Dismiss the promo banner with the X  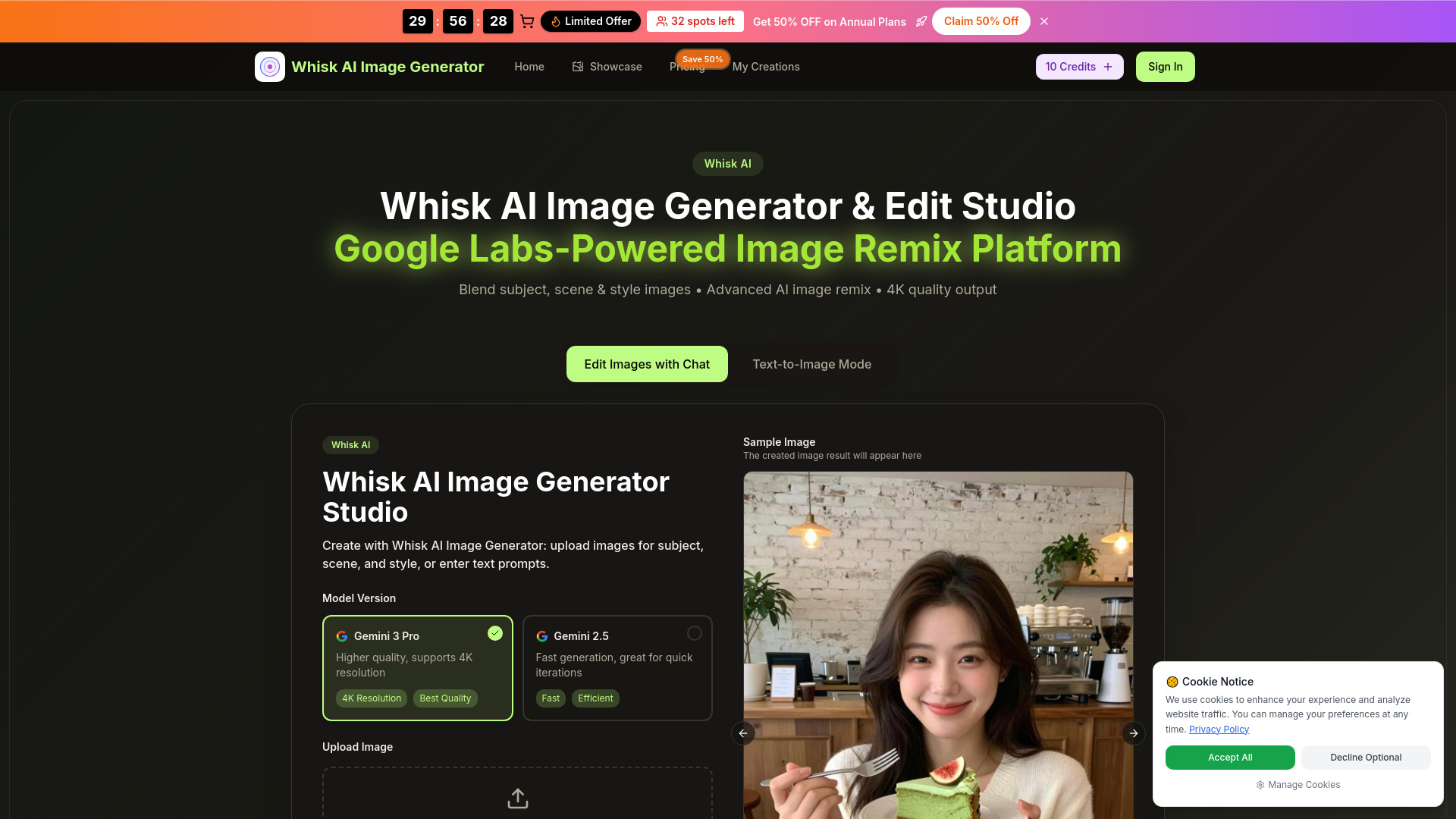coord(1044,21)
